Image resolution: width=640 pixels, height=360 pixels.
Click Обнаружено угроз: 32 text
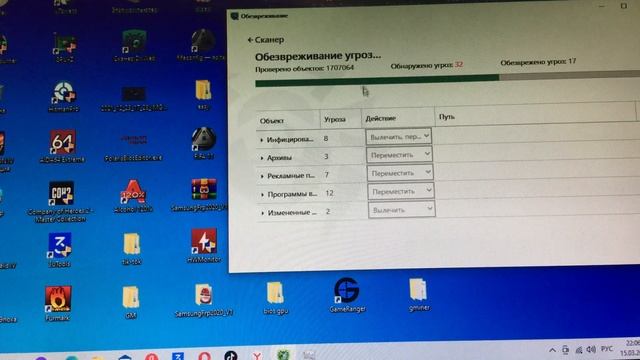tap(427, 65)
